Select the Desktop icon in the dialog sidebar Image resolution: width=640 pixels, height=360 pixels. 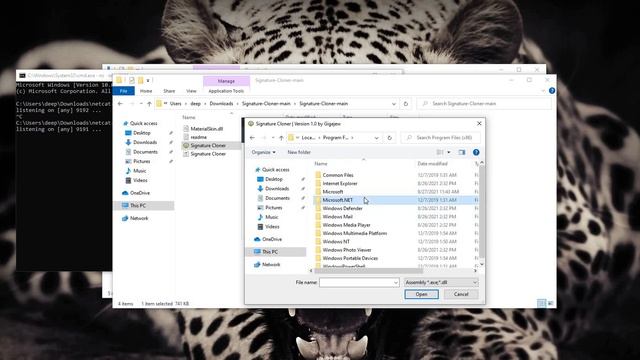tap(260, 179)
